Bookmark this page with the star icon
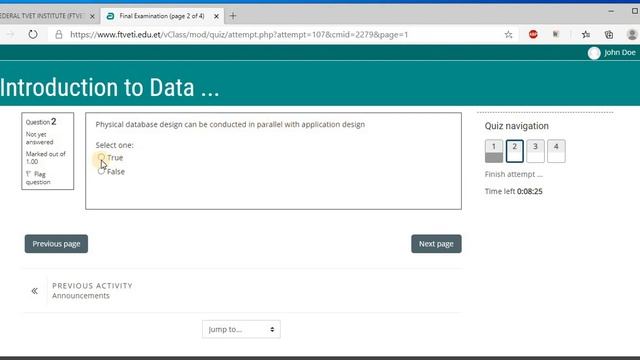This screenshot has width=640, height=360. pyautogui.click(x=508, y=35)
